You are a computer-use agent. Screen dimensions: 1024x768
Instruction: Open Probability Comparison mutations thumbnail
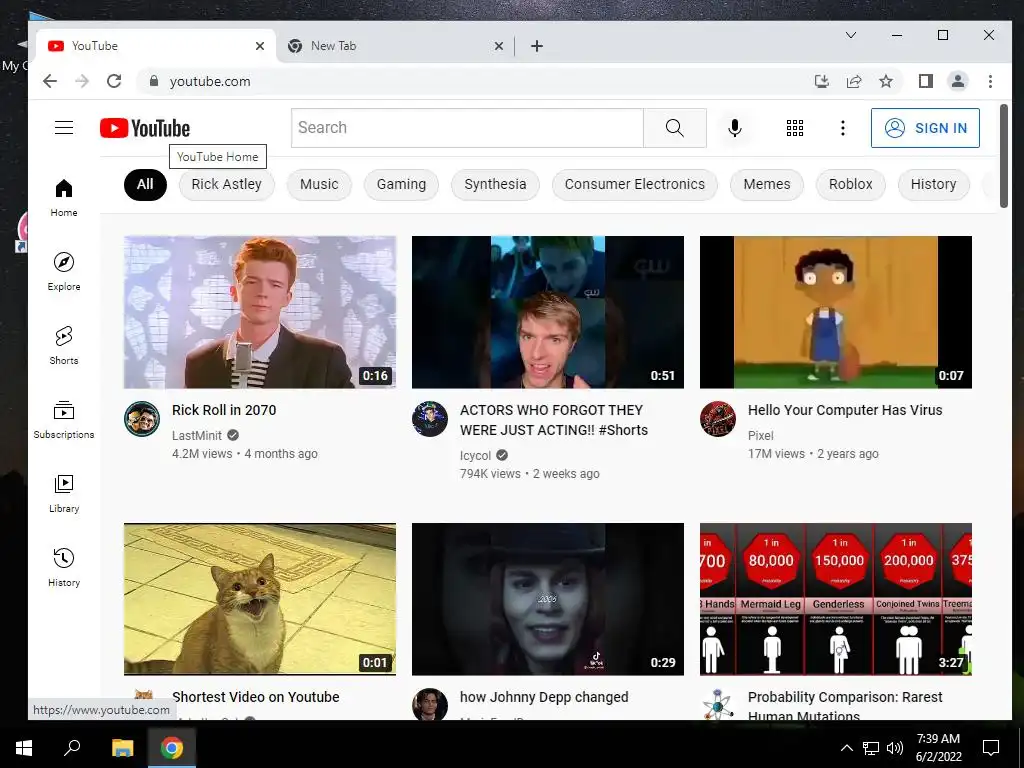coord(836,599)
